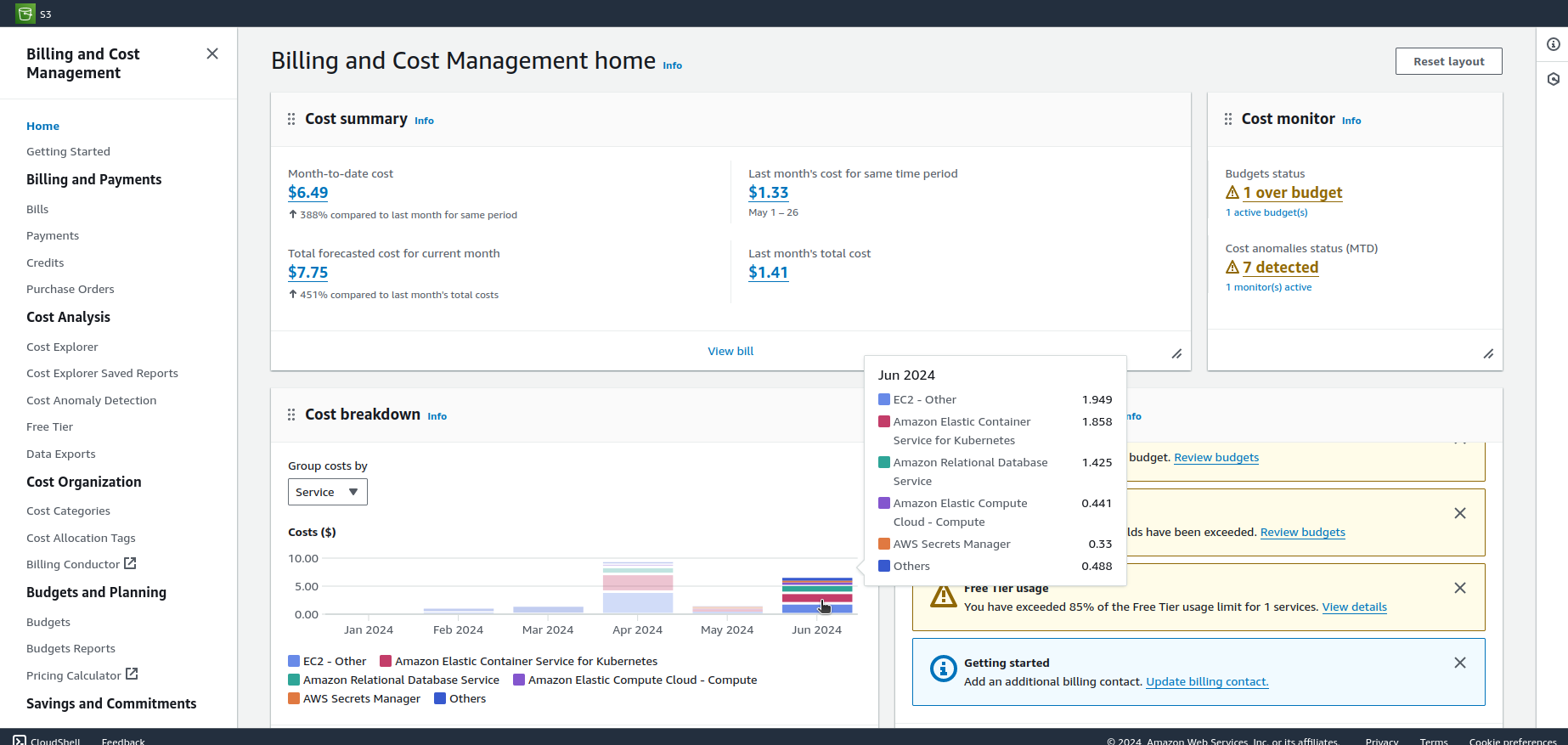Click the Amazon Relational Database Service legend swatch
The width and height of the screenshot is (1568, 745).
294,680
